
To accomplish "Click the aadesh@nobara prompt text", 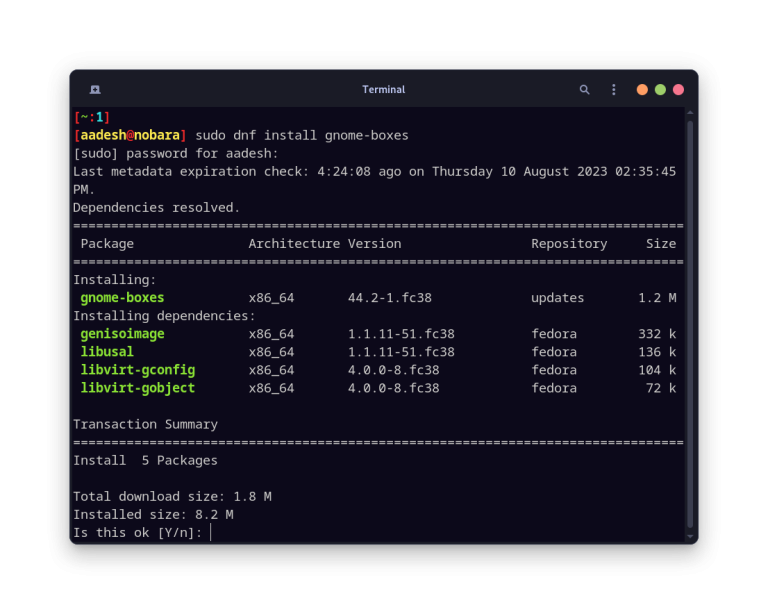I will click(x=130, y=135).
